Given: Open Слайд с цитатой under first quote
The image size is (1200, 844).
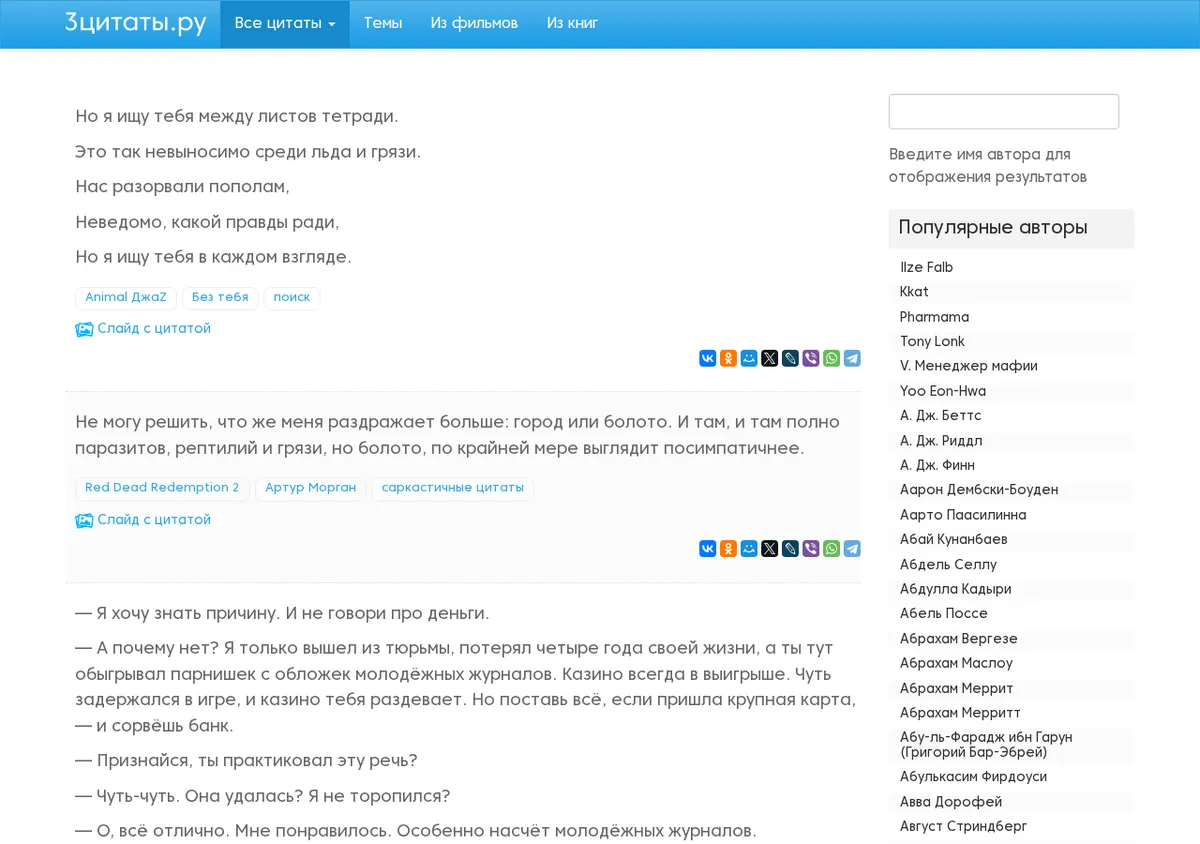Looking at the screenshot, I should pos(143,328).
